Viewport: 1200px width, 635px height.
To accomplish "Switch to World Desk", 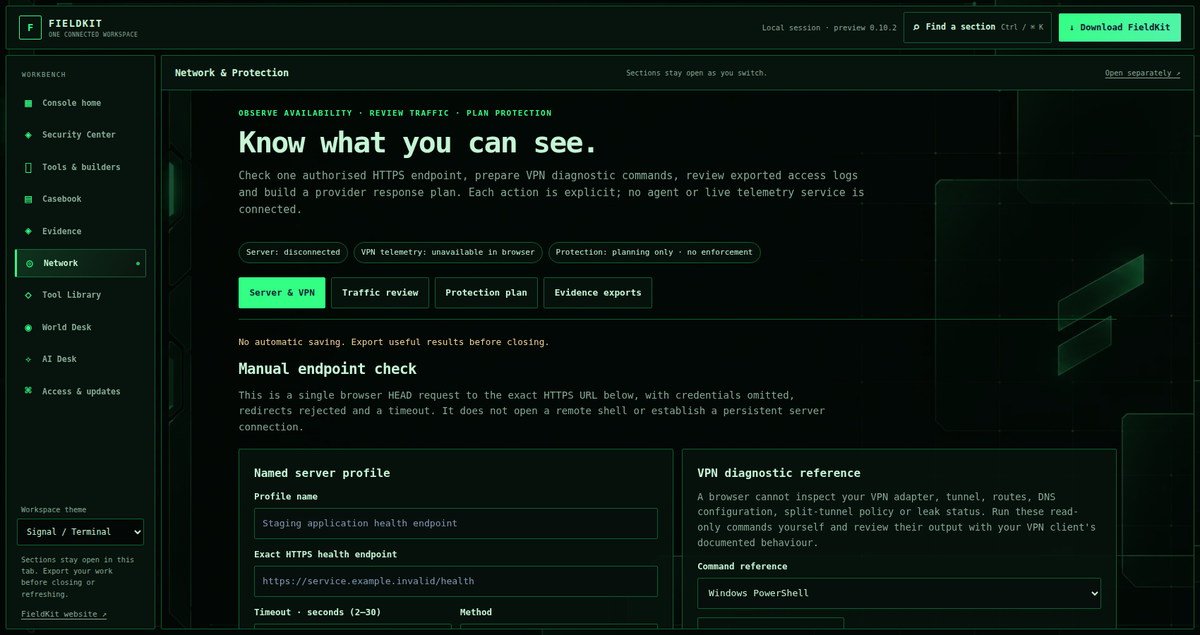I will (80, 327).
